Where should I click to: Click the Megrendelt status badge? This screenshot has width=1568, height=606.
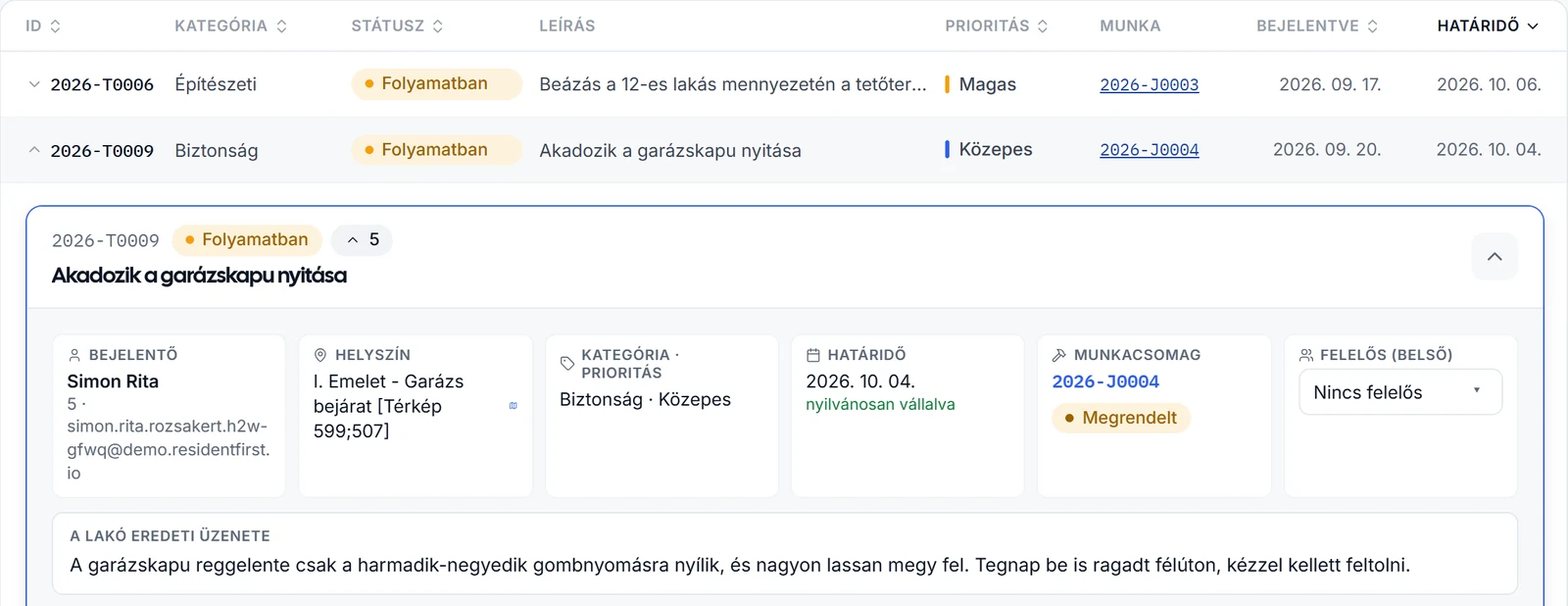[x=1120, y=418]
